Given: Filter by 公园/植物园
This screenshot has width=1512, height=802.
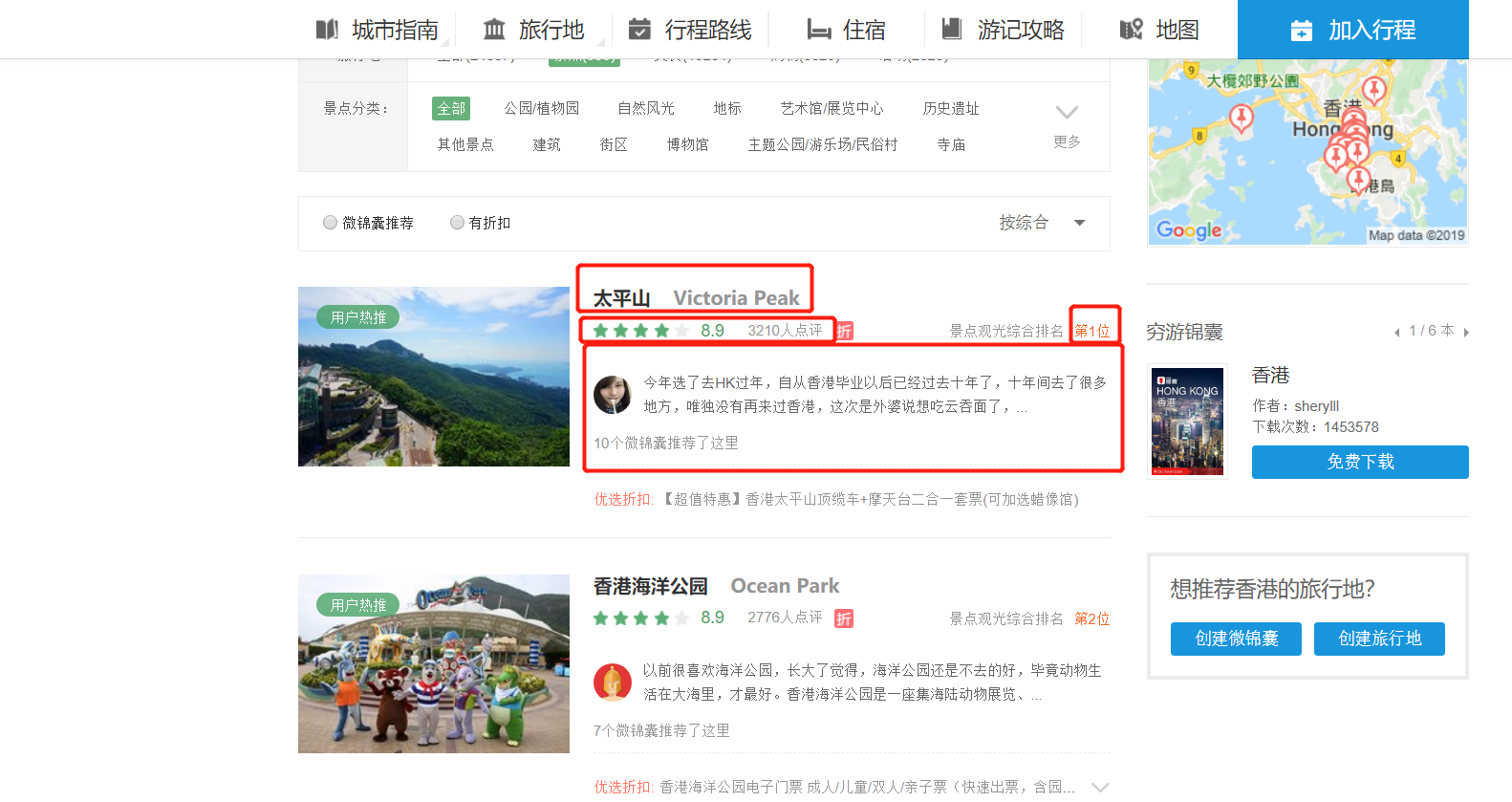Looking at the screenshot, I should click(x=542, y=108).
